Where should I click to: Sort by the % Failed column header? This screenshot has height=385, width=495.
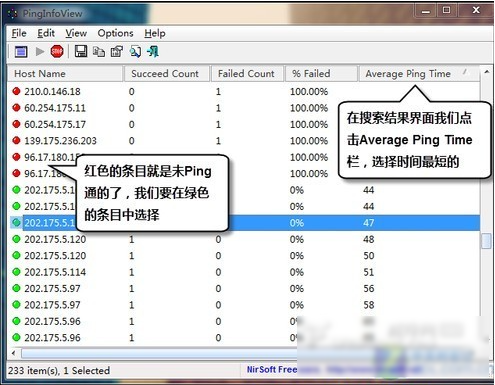tap(321, 74)
